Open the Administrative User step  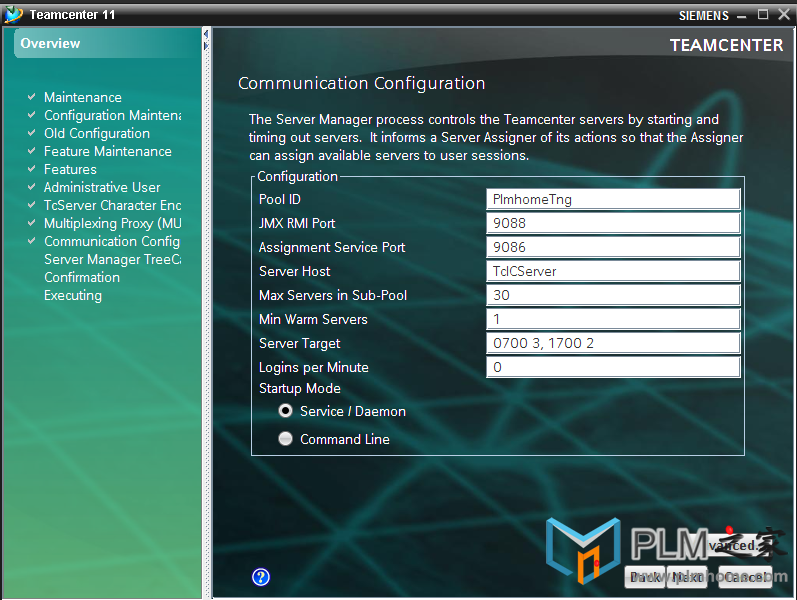point(102,187)
